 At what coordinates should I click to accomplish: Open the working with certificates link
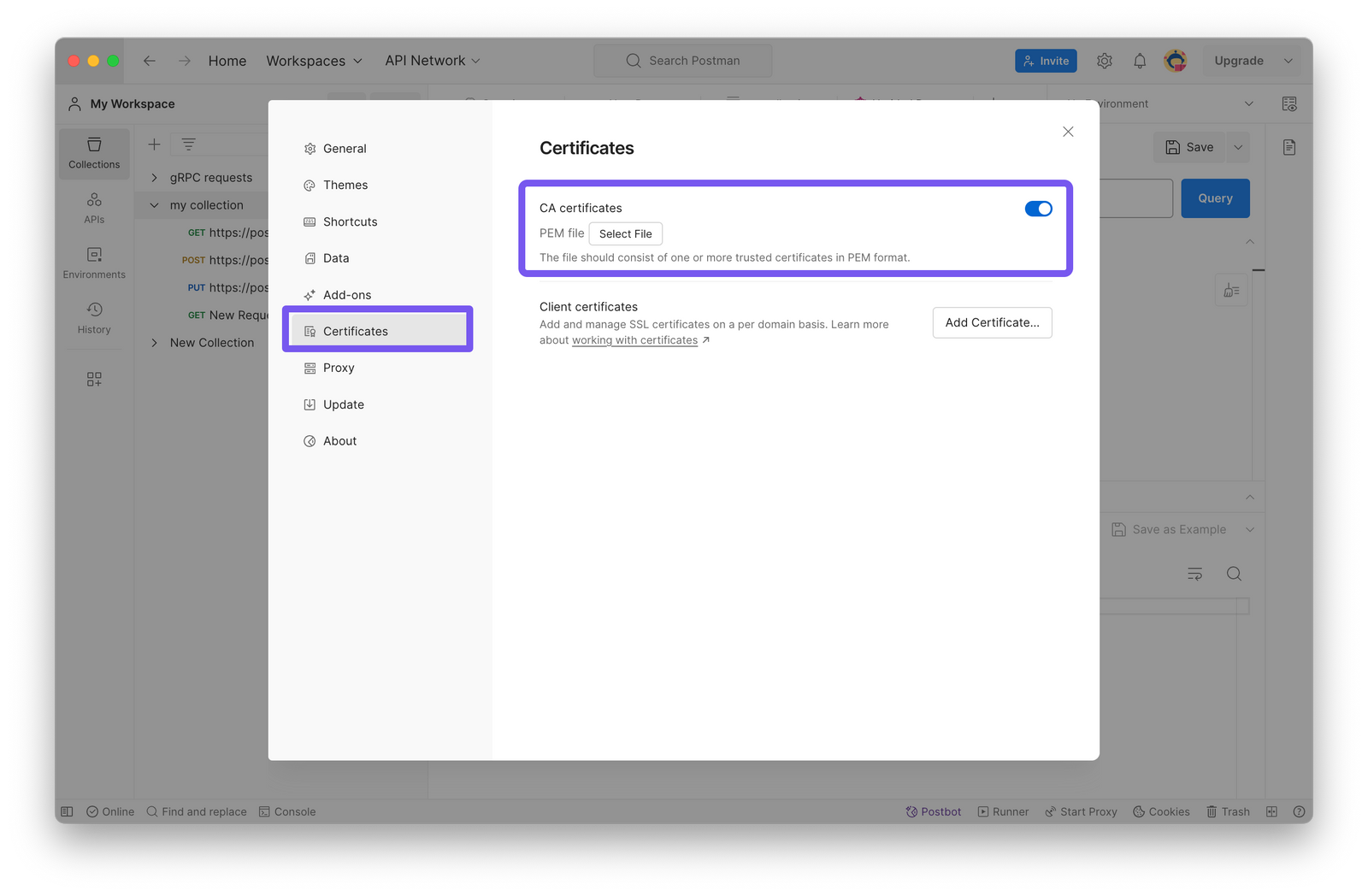[634, 339]
